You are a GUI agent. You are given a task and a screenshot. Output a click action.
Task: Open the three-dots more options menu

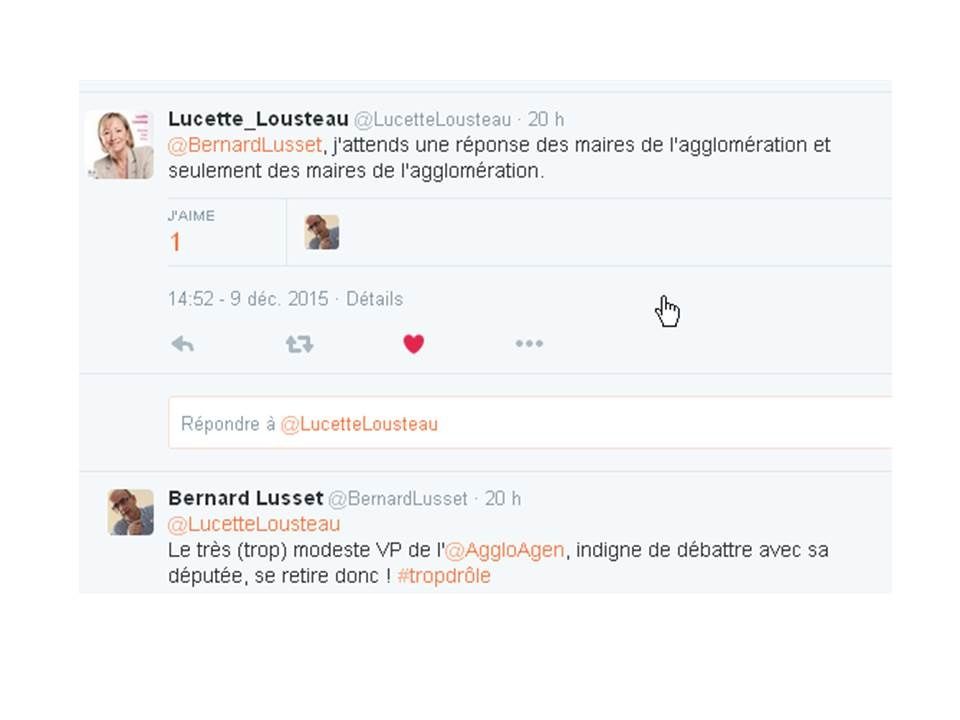pos(529,343)
